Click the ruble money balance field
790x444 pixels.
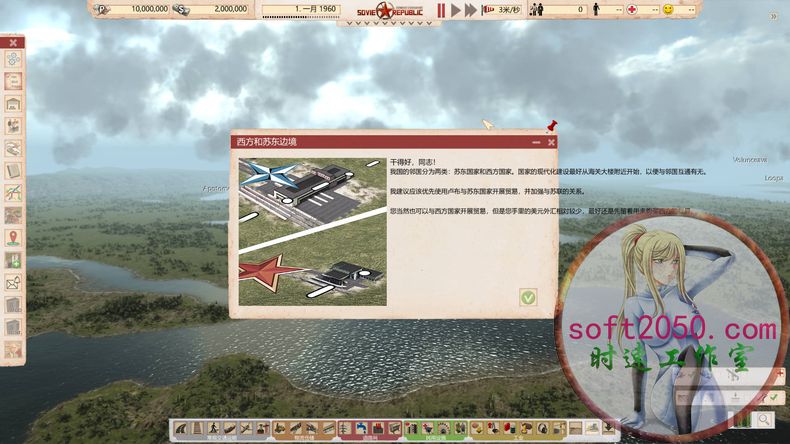(x=134, y=9)
